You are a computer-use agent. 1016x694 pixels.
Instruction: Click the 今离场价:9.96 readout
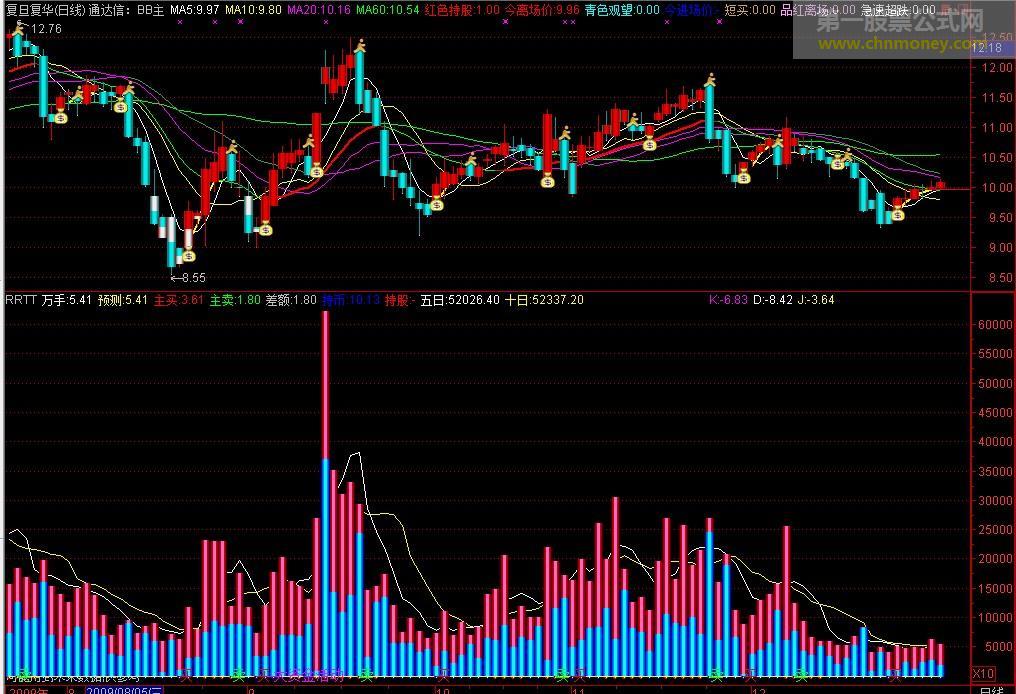point(542,10)
